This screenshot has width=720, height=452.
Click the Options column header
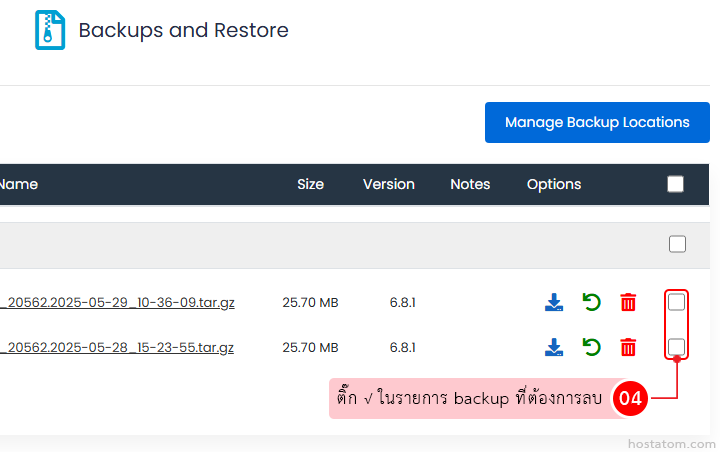point(554,184)
